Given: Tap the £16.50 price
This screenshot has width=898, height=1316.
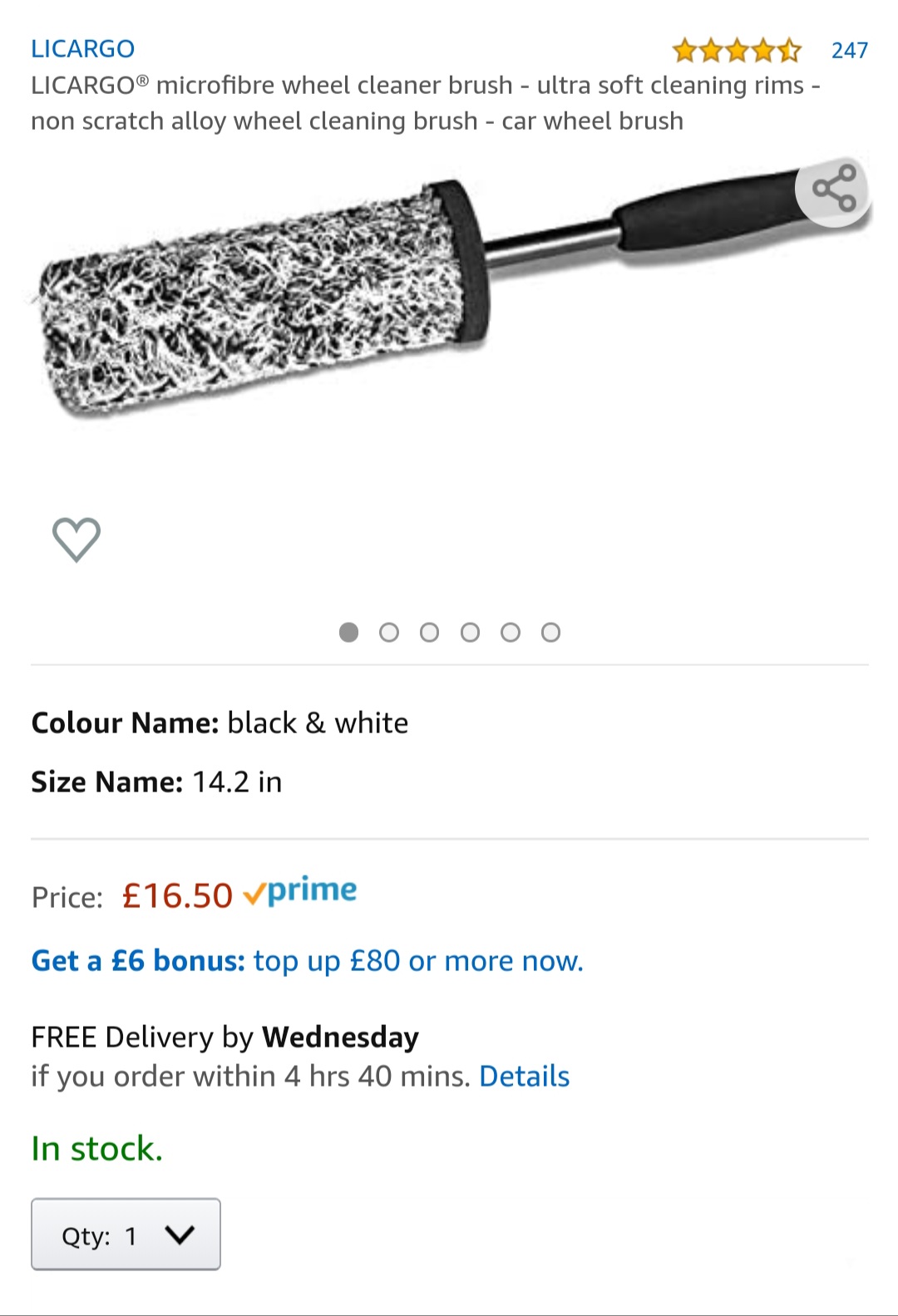Looking at the screenshot, I should point(177,896).
